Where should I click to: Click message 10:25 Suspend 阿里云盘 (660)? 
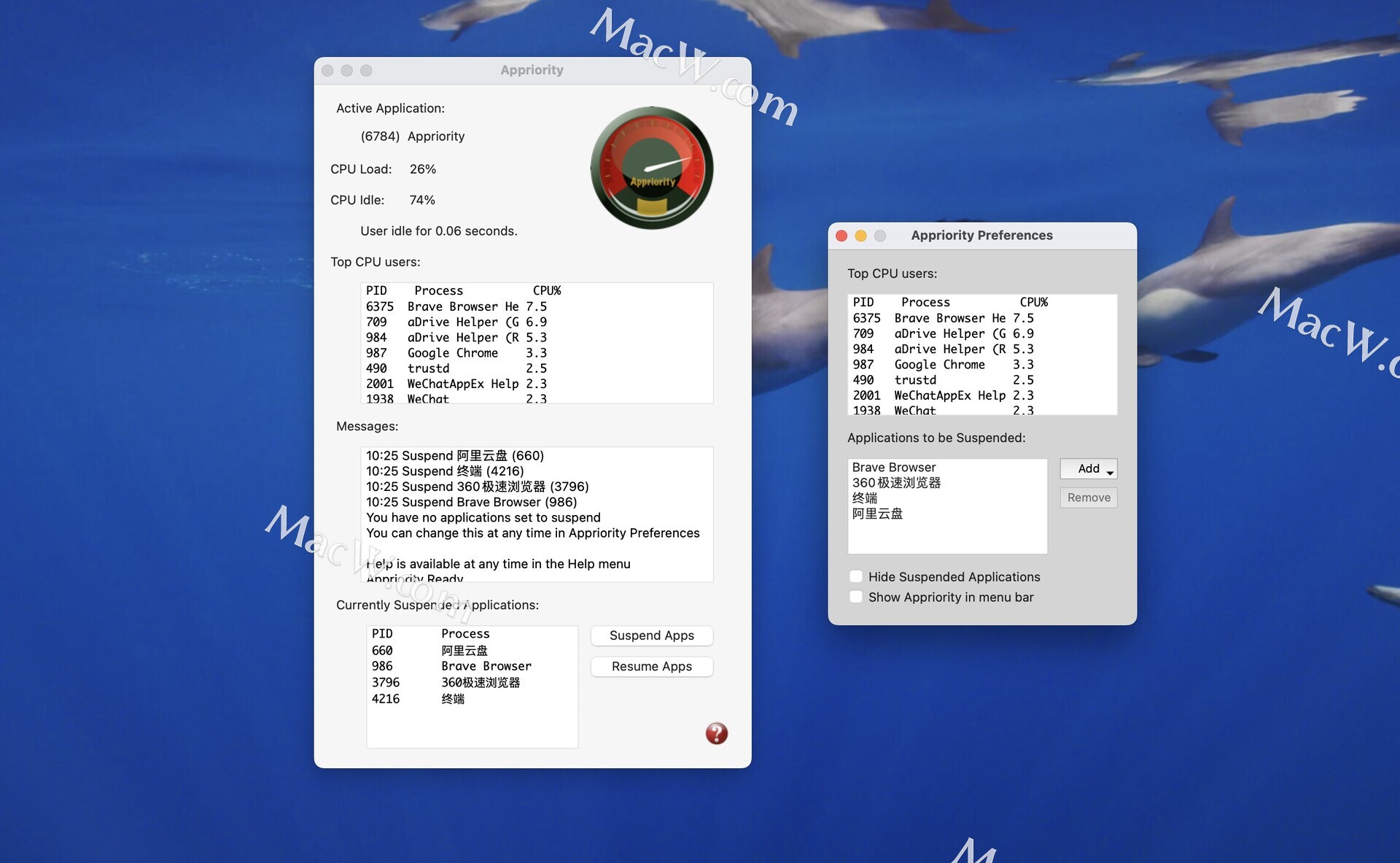(x=455, y=455)
